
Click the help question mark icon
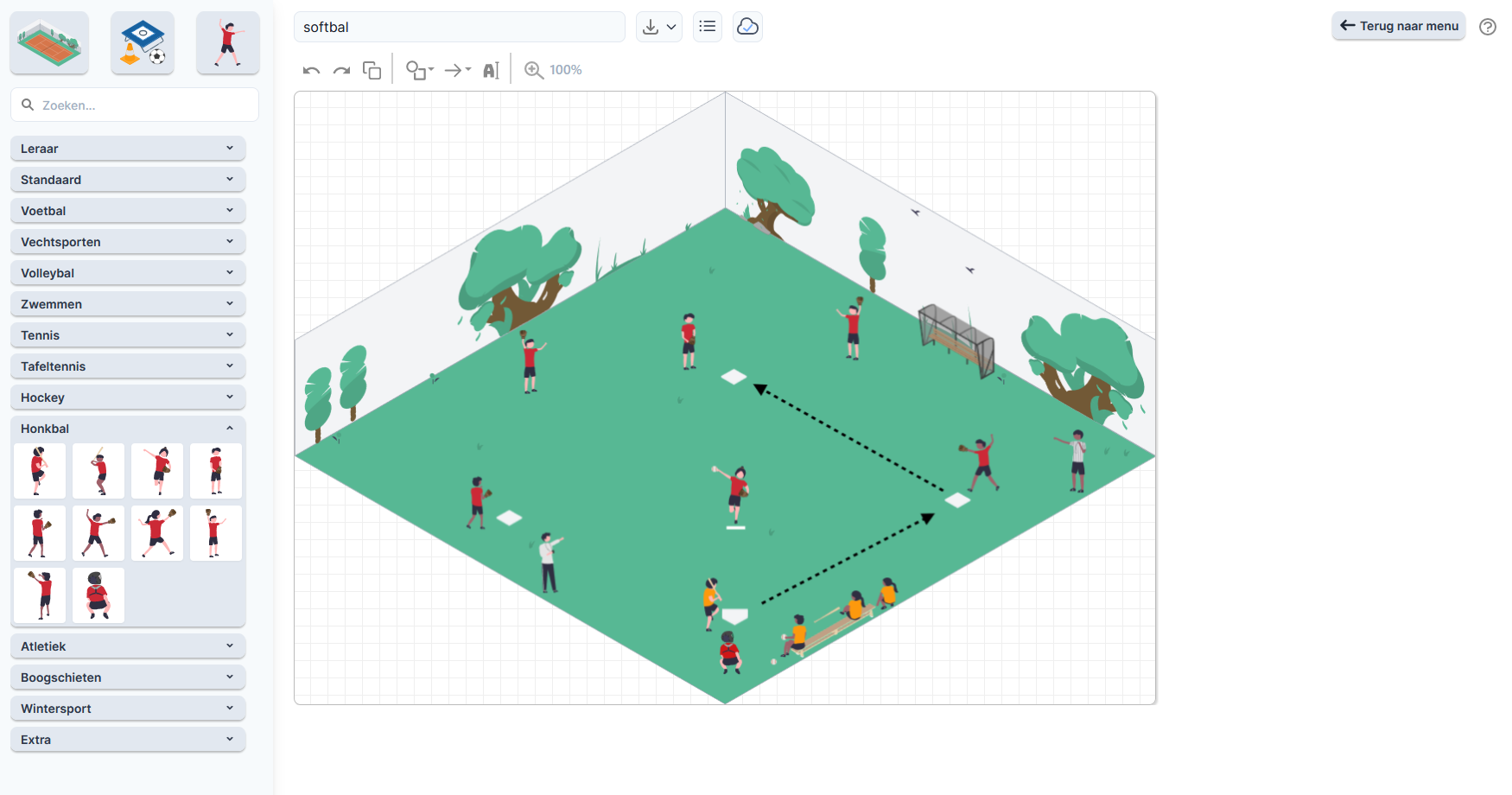[1488, 27]
